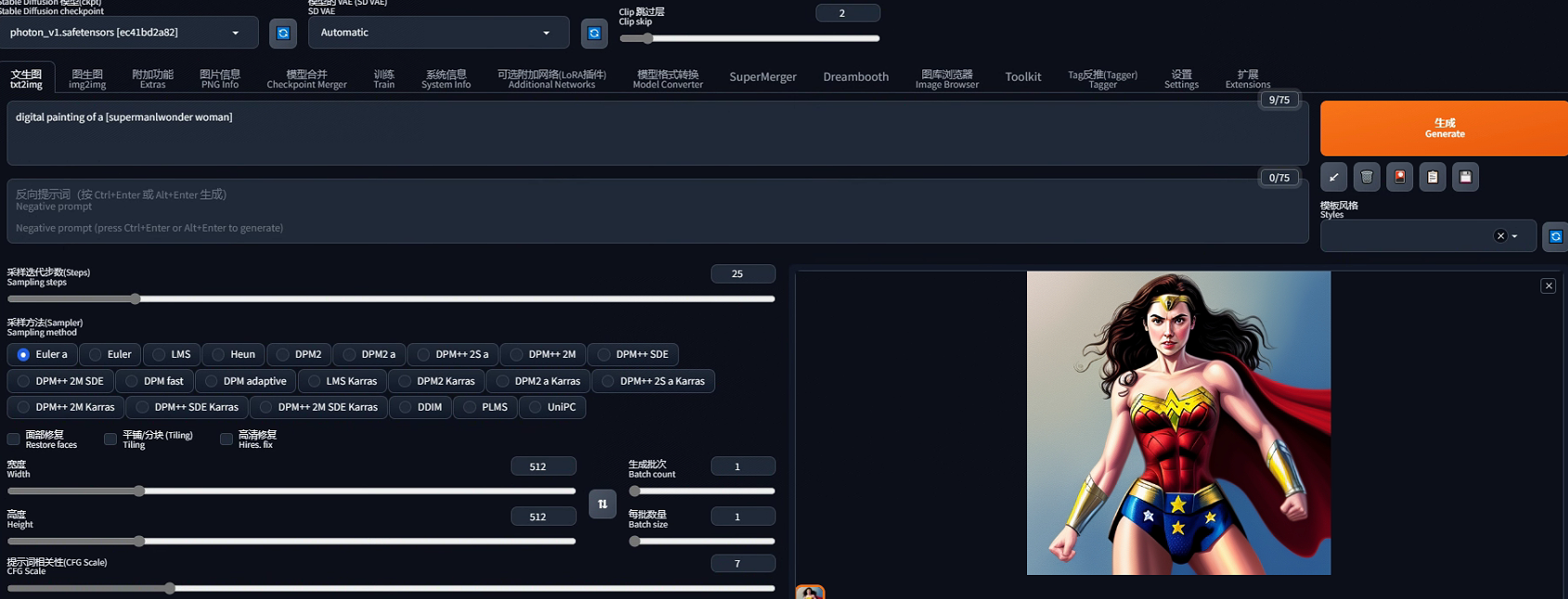The image size is (1568, 599).
Task: Click the prompt text box with superman text
Action: coord(658,134)
